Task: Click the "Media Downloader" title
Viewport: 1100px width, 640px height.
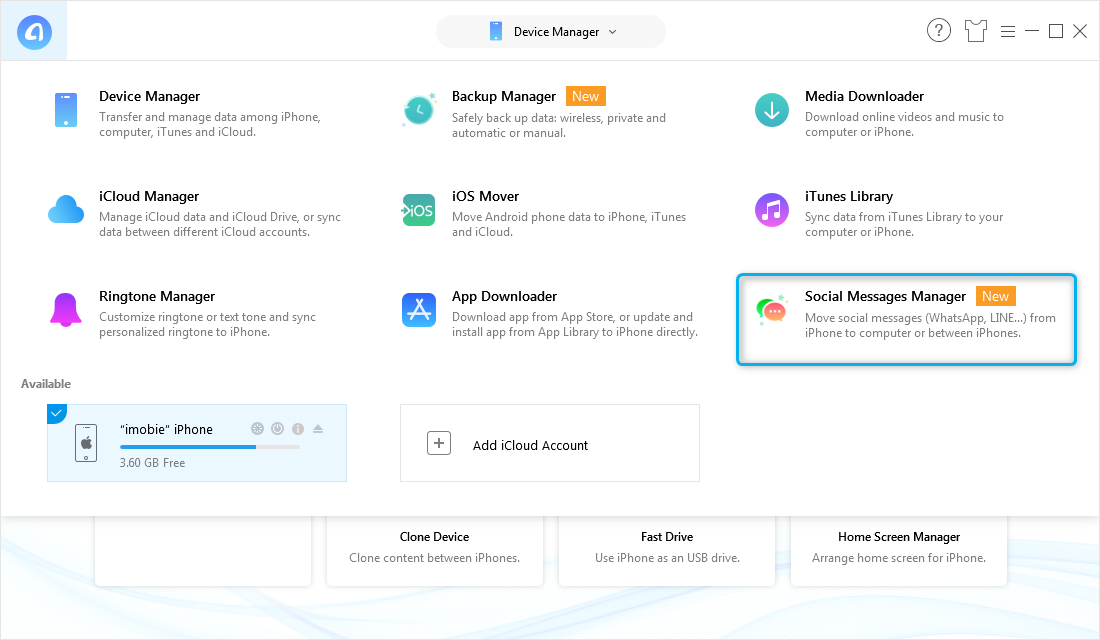Action: pyautogui.click(x=864, y=96)
